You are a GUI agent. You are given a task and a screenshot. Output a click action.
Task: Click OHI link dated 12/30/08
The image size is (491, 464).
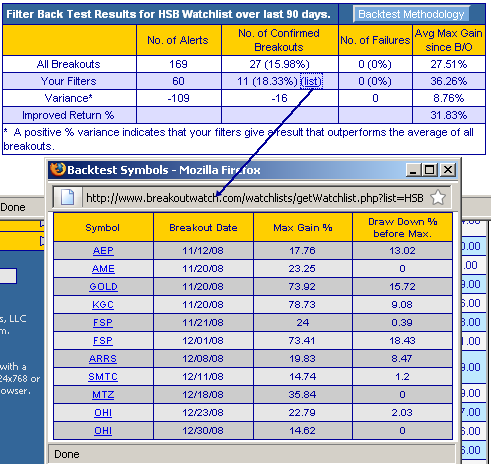tap(103, 431)
